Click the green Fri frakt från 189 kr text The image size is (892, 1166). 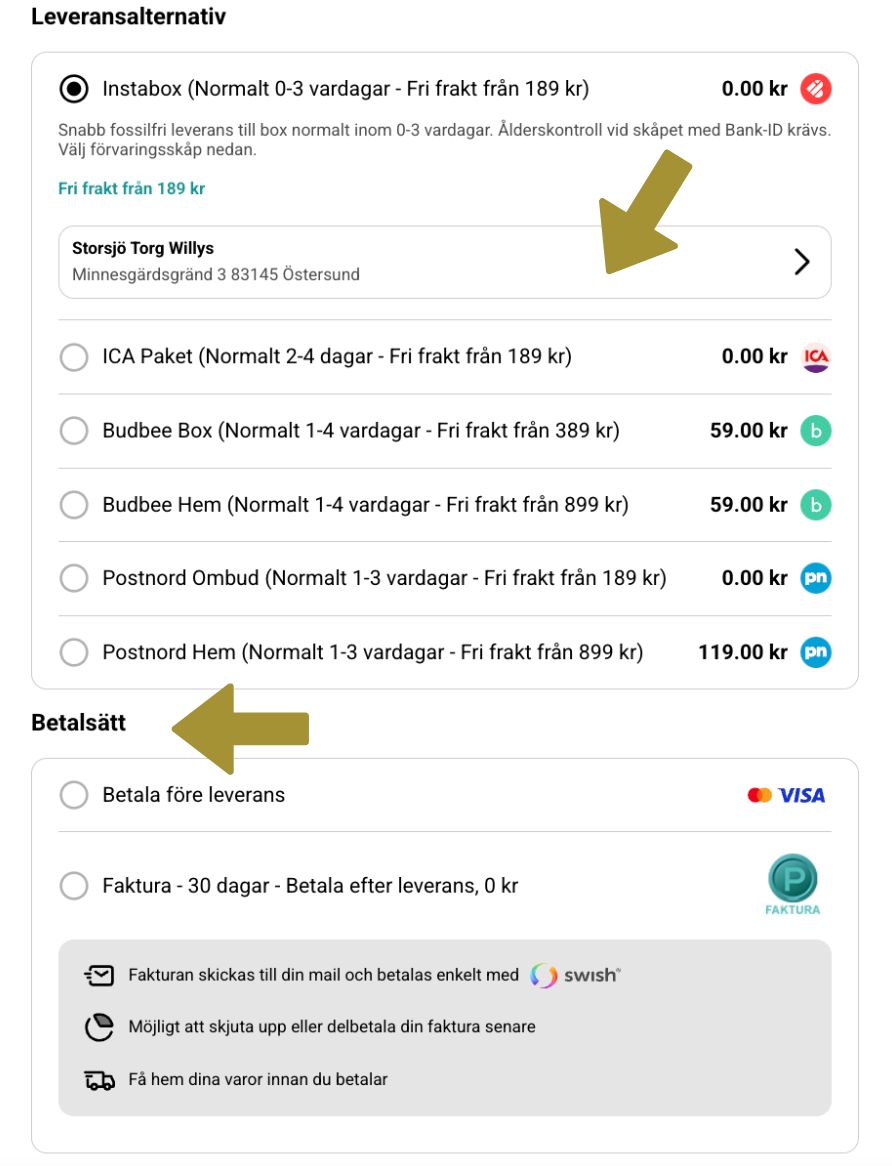[x=131, y=188]
